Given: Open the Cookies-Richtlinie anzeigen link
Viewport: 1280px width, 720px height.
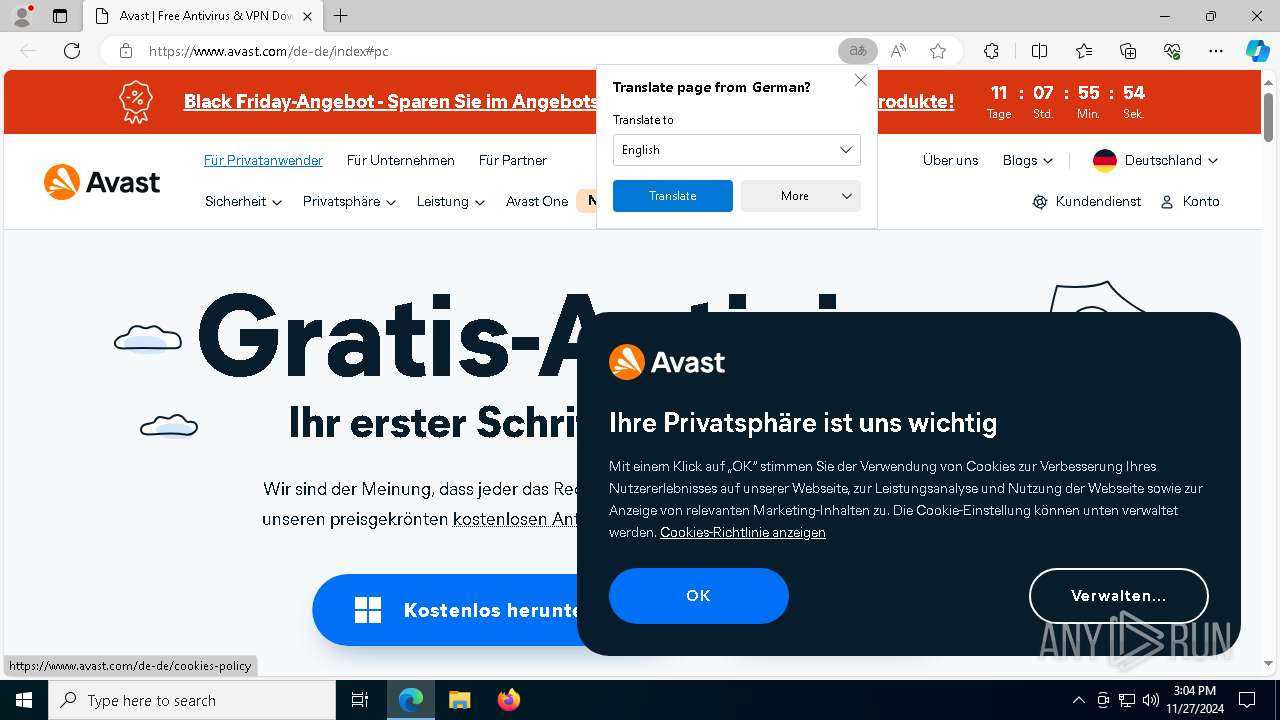Looking at the screenshot, I should point(743,532).
